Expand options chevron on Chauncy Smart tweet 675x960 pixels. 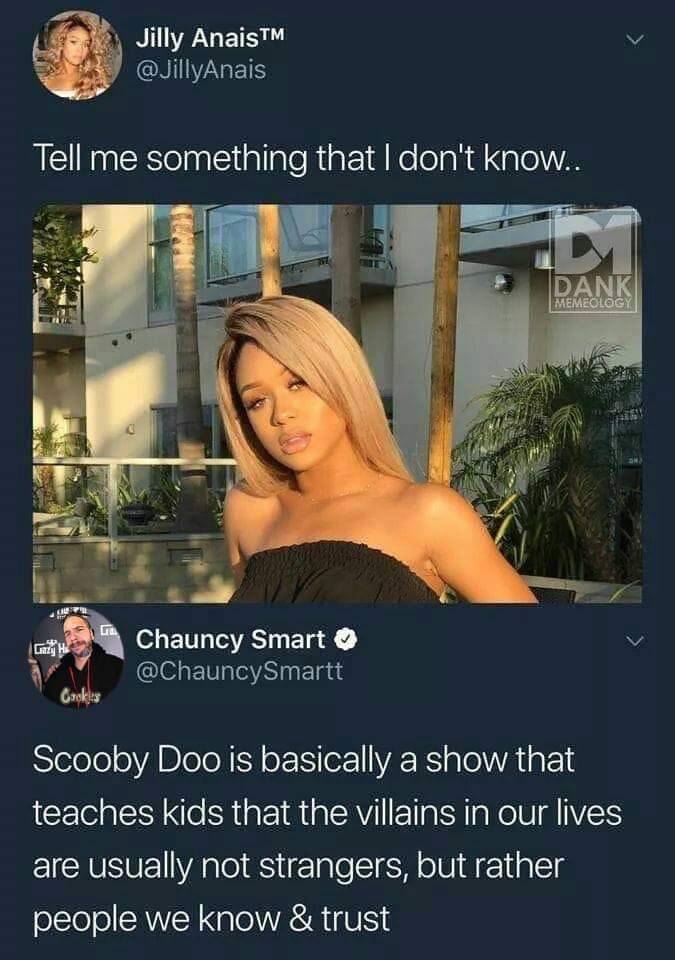[636, 642]
